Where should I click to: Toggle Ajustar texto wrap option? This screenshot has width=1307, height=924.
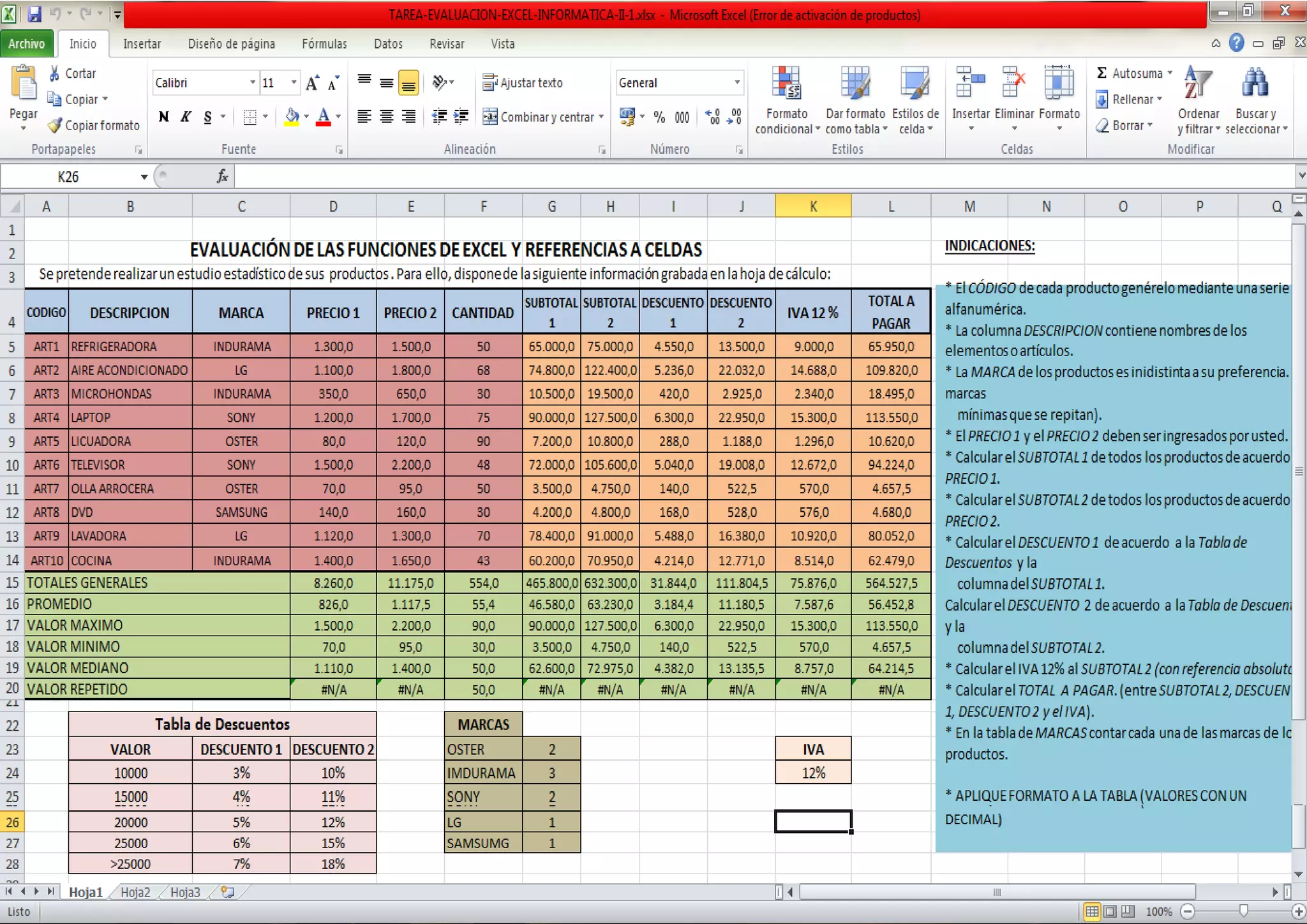tap(523, 82)
